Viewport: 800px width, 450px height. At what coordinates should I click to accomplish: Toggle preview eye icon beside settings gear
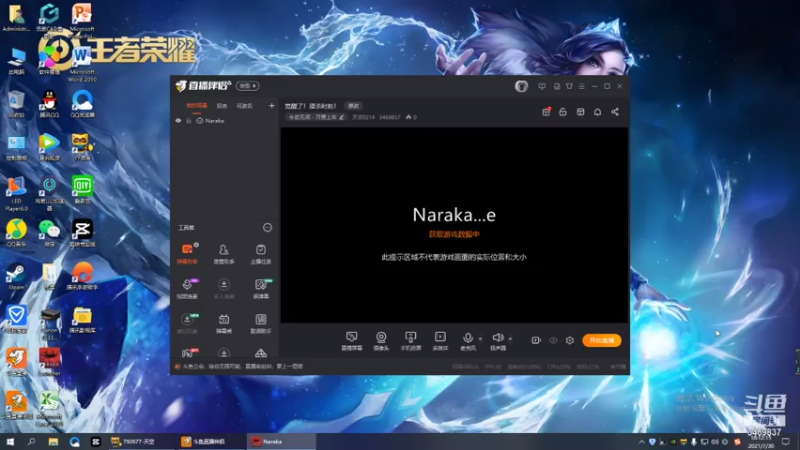pyautogui.click(x=553, y=340)
